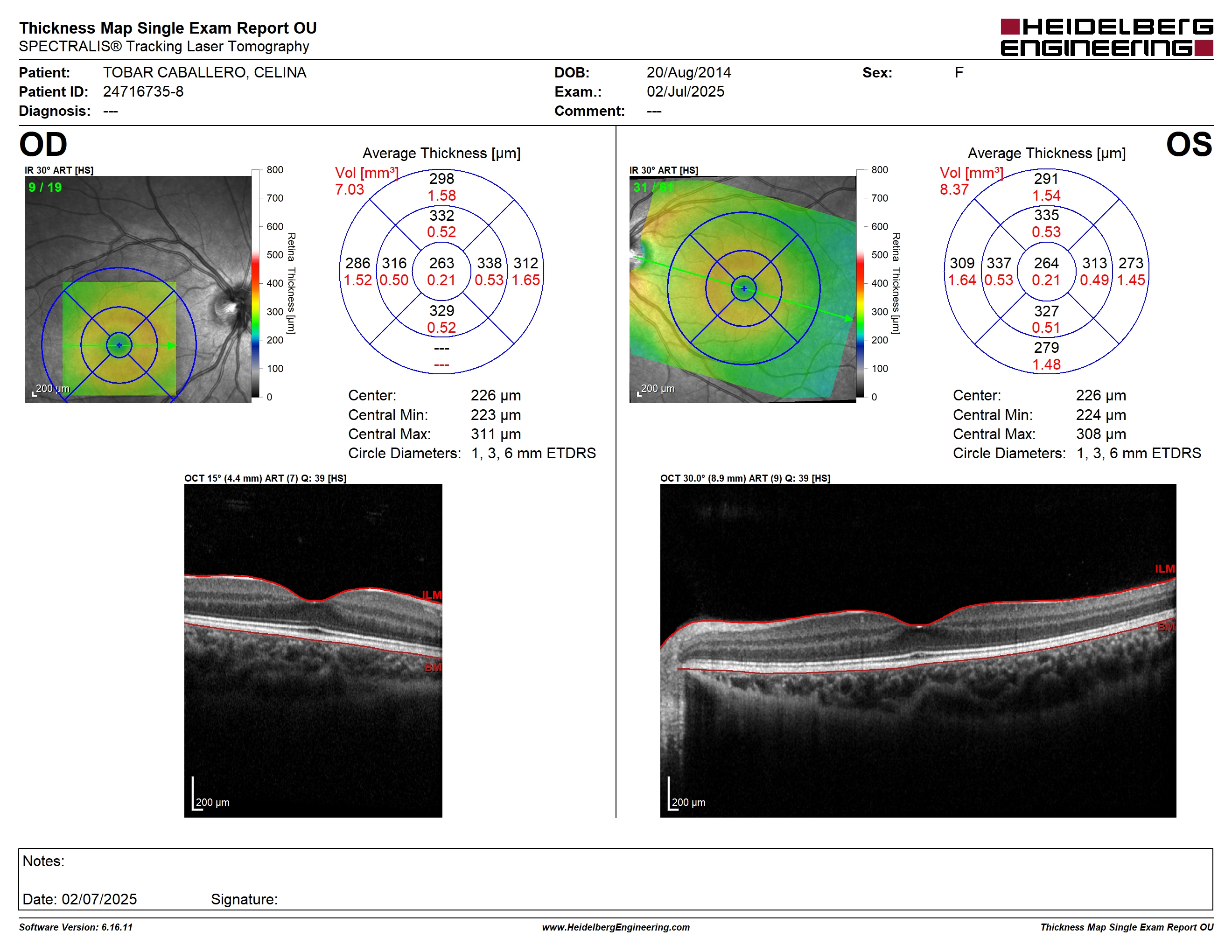Click the report title Thickness Map Single Exam Report OU
Screen dimensions: 1232x952
[x=168, y=28]
